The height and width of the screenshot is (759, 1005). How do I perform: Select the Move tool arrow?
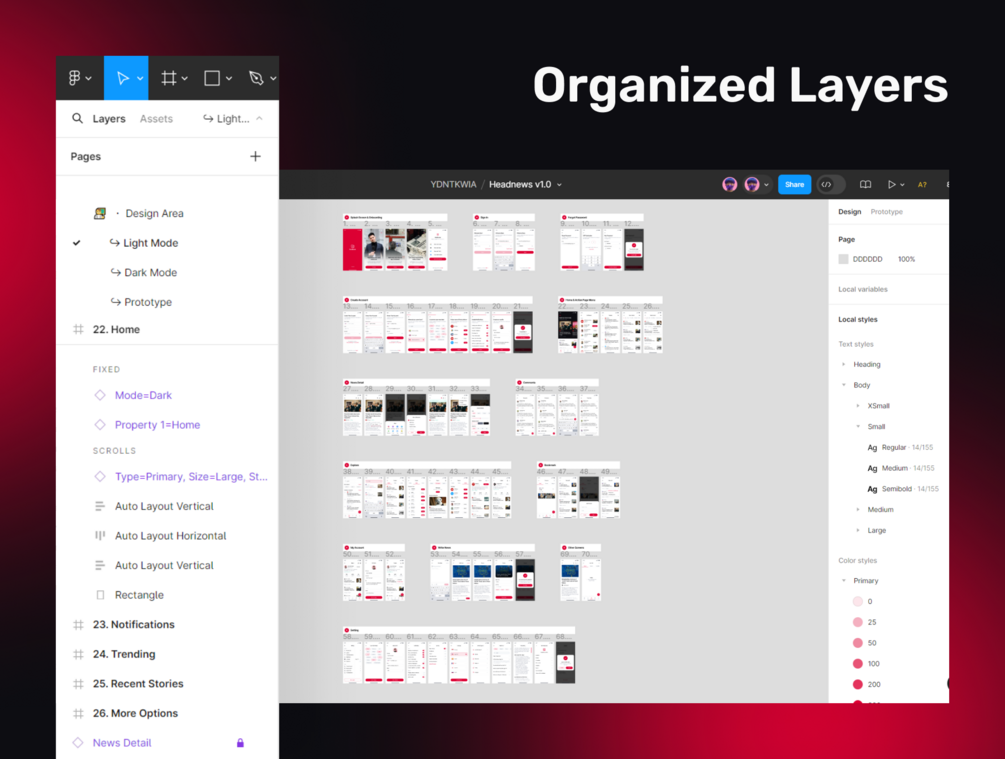(x=122, y=78)
